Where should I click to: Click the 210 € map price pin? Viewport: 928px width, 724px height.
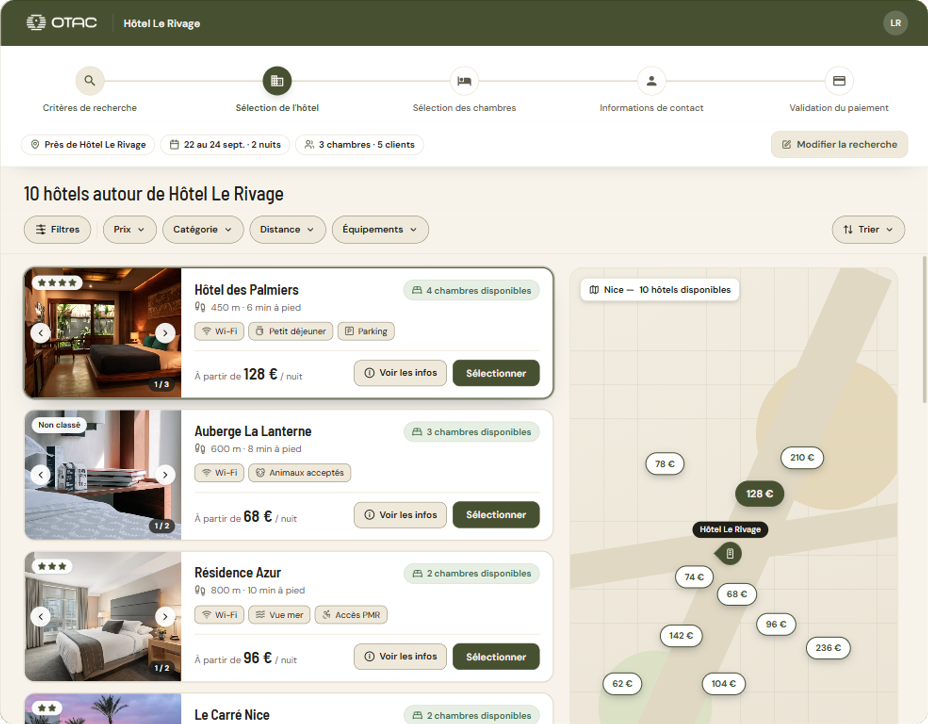click(x=802, y=458)
